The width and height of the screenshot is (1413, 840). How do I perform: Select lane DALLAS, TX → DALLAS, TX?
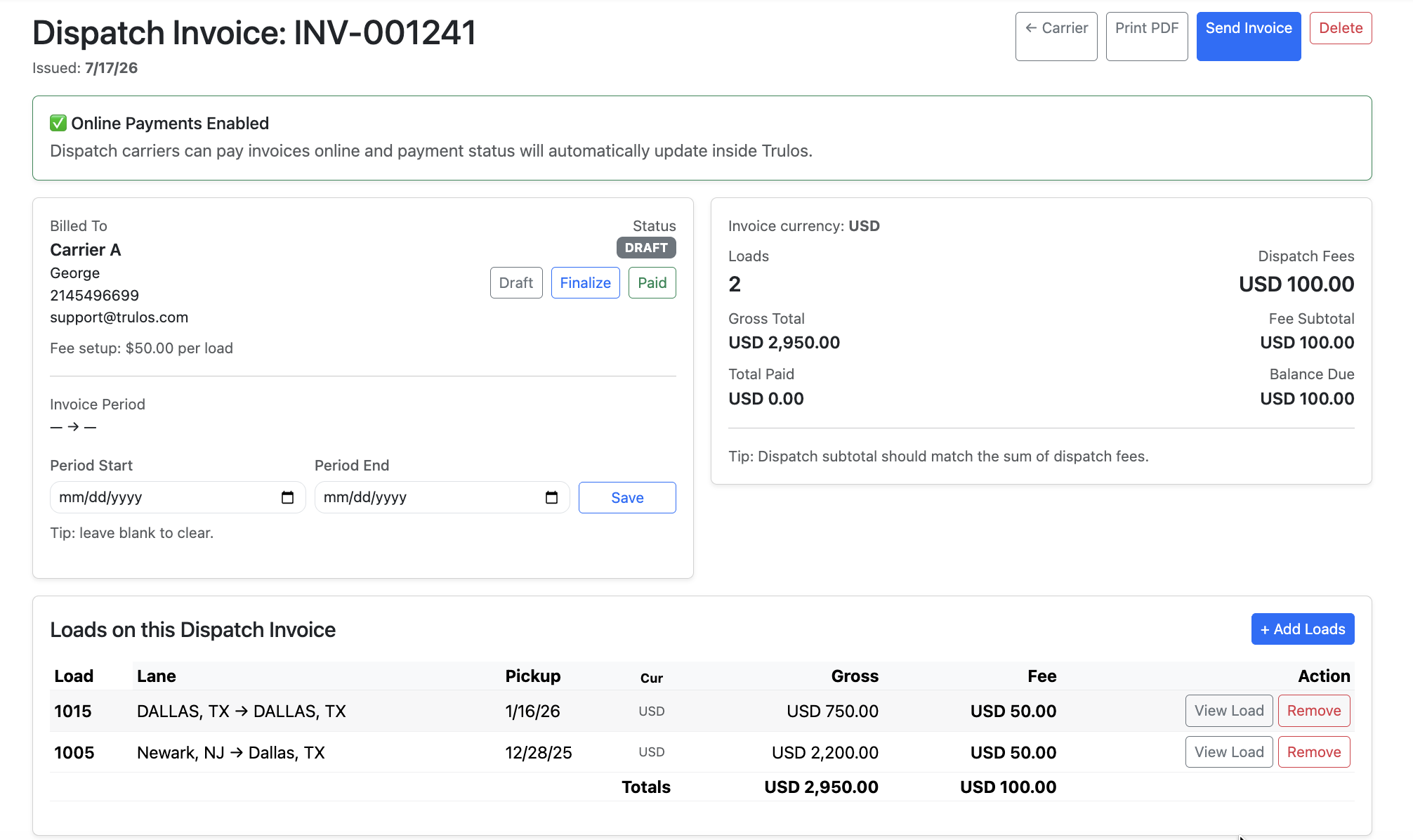242,711
